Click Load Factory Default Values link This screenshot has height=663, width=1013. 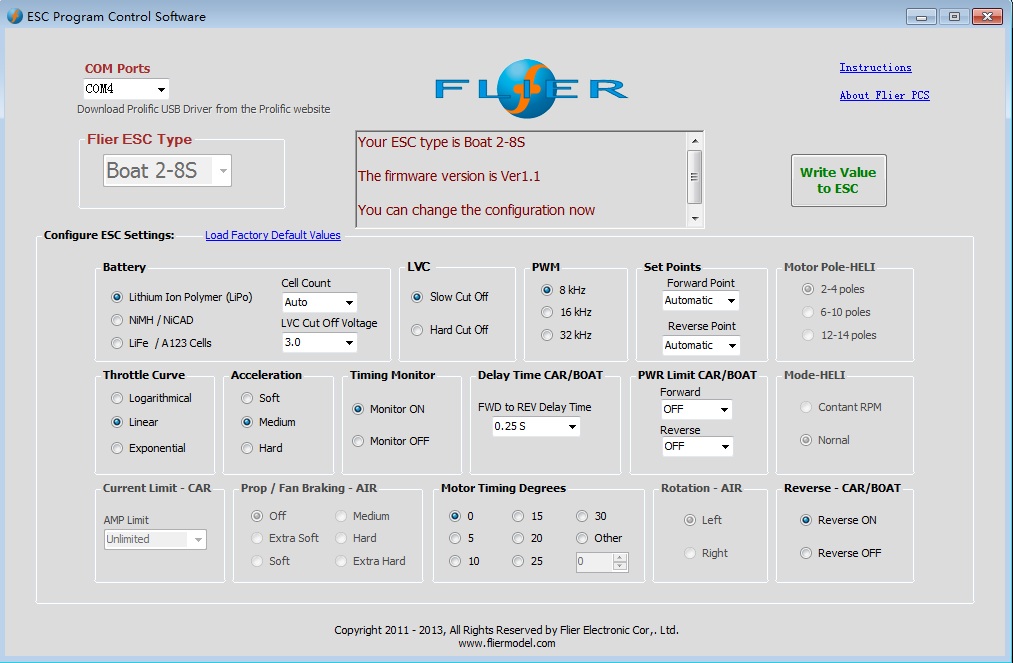(273, 235)
